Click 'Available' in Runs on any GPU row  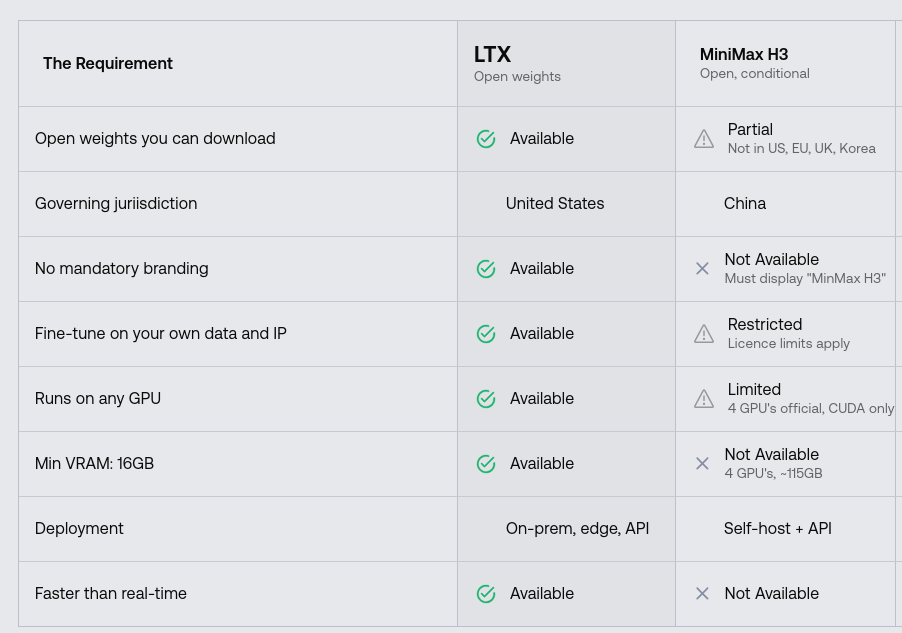[x=541, y=399]
